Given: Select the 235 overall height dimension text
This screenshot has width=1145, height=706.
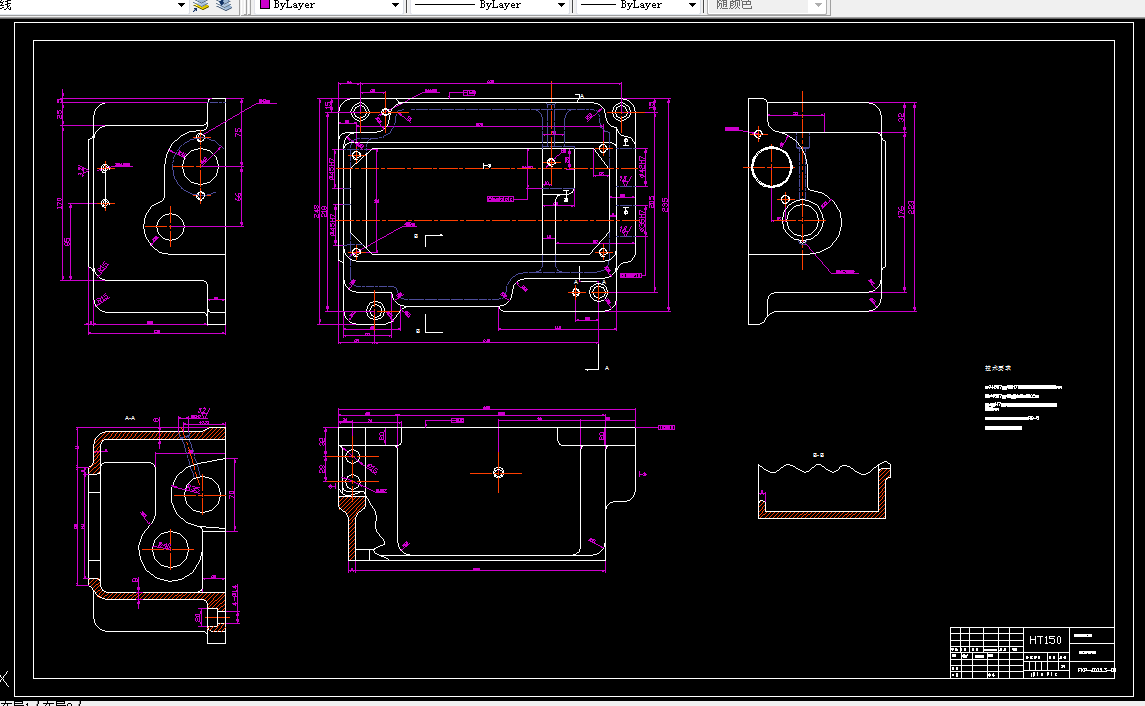Looking at the screenshot, I should pos(665,205).
